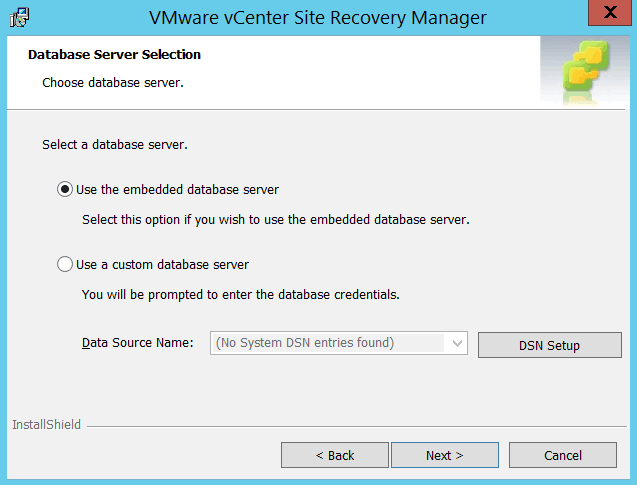Click the "Use the embedded database server" label

pyautogui.click(x=177, y=189)
